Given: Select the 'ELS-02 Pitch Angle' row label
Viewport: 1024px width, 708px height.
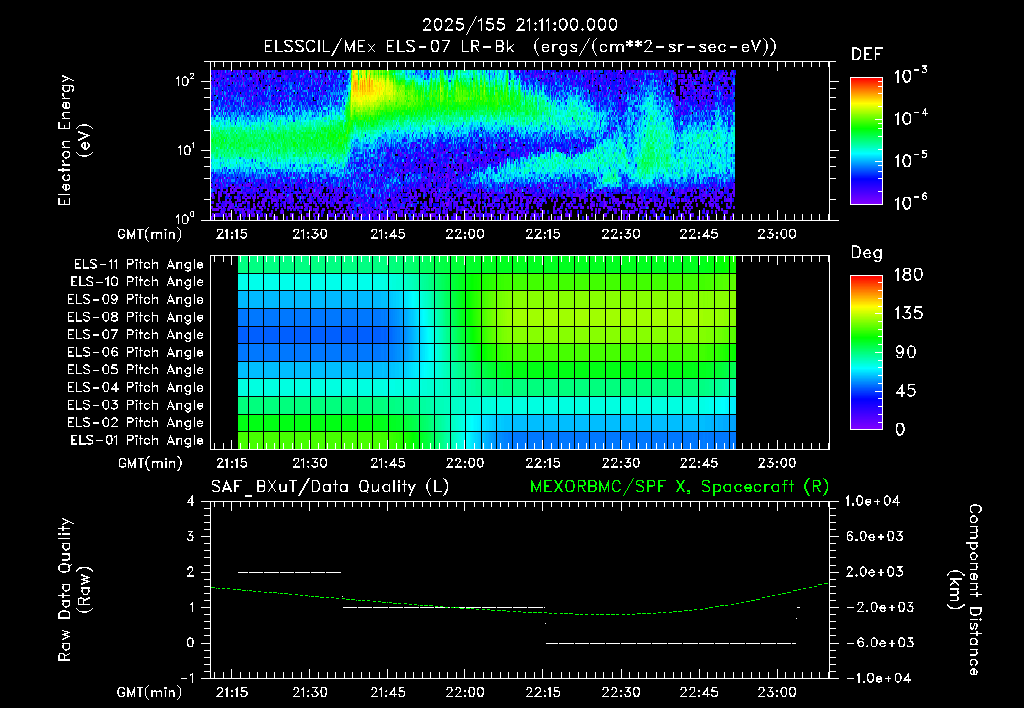Looking at the screenshot, I should (x=135, y=423).
